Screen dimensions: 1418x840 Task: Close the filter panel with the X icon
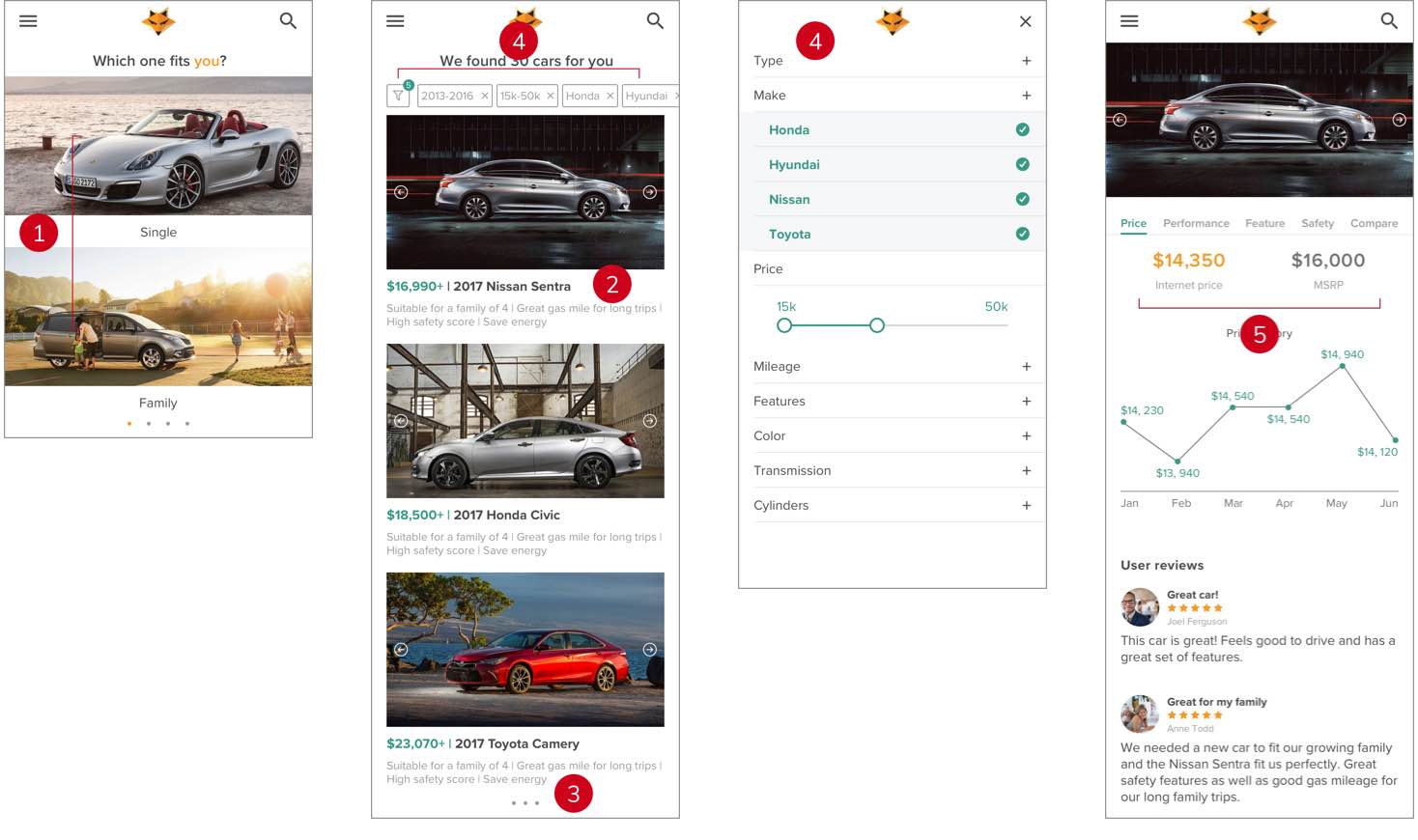(1026, 21)
